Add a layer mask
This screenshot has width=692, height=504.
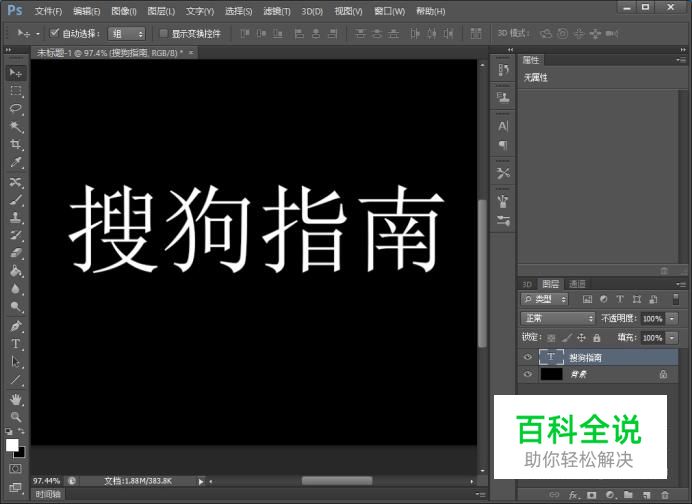point(591,495)
